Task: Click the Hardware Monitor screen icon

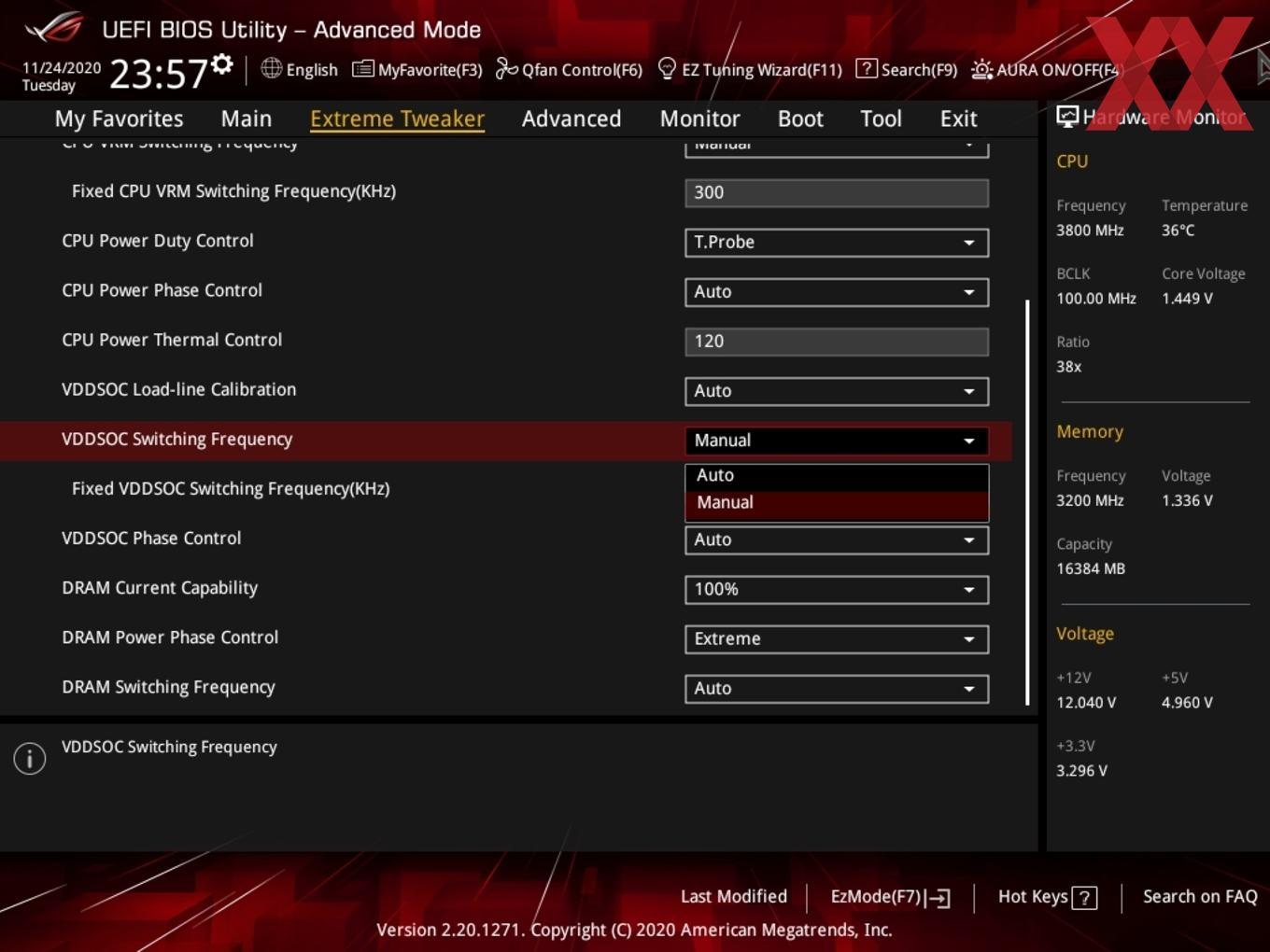Action: coord(1067,117)
